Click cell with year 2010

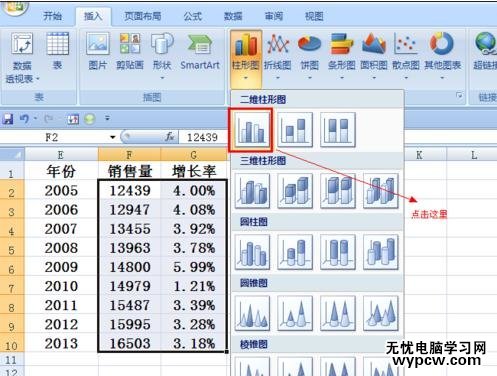point(61,286)
